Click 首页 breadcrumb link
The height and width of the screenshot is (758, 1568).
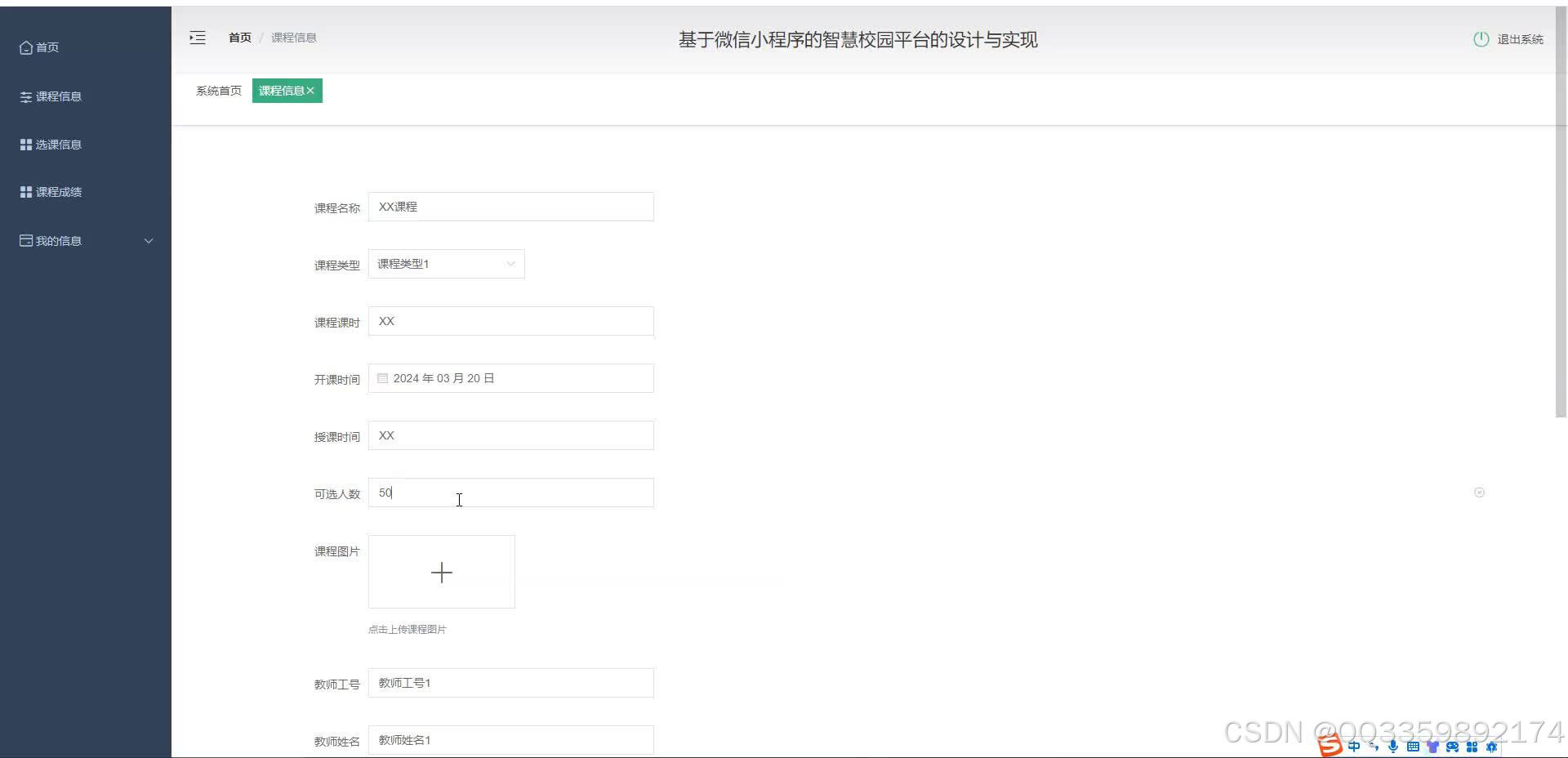click(x=240, y=38)
